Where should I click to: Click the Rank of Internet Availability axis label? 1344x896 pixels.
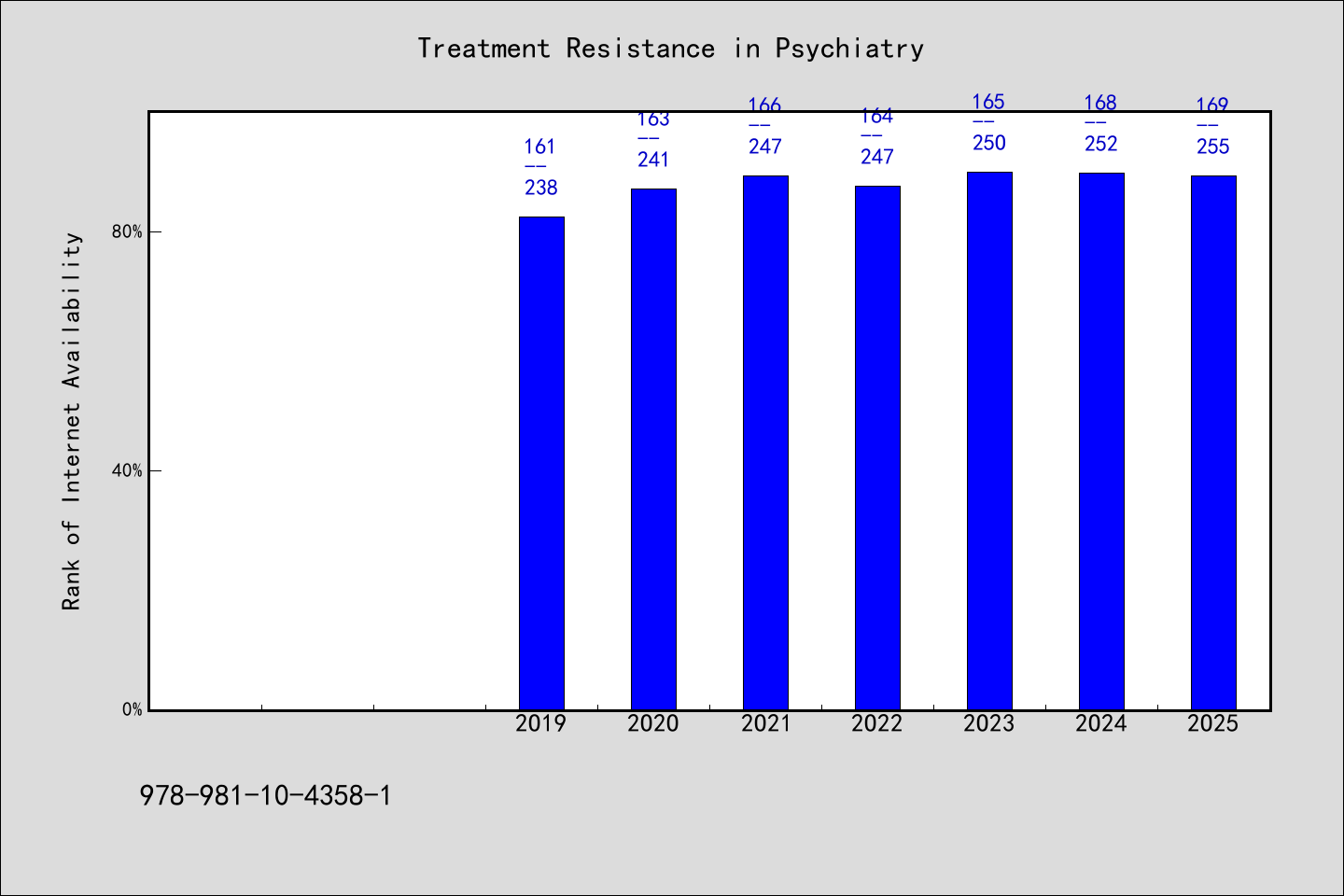(x=72, y=421)
